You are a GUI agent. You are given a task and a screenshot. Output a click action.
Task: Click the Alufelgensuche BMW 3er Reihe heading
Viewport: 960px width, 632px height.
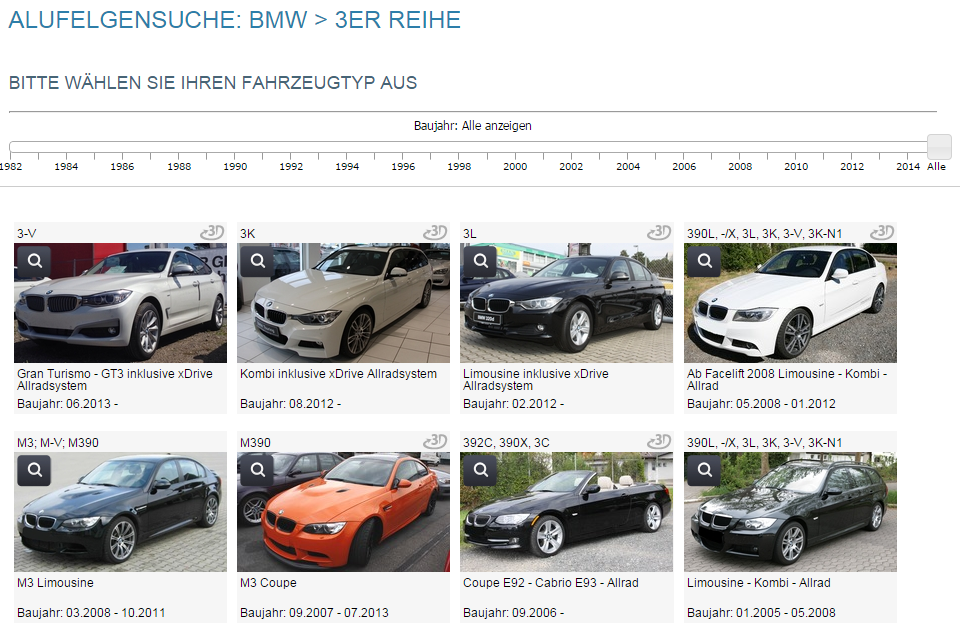point(235,19)
